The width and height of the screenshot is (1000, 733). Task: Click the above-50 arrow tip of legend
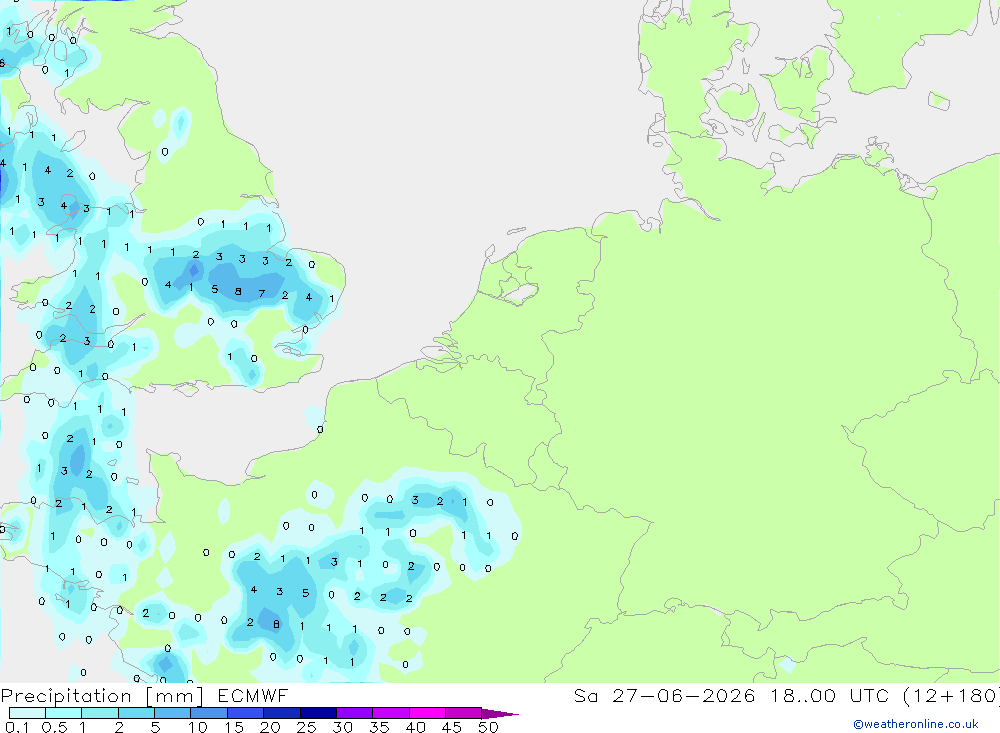click(x=500, y=714)
